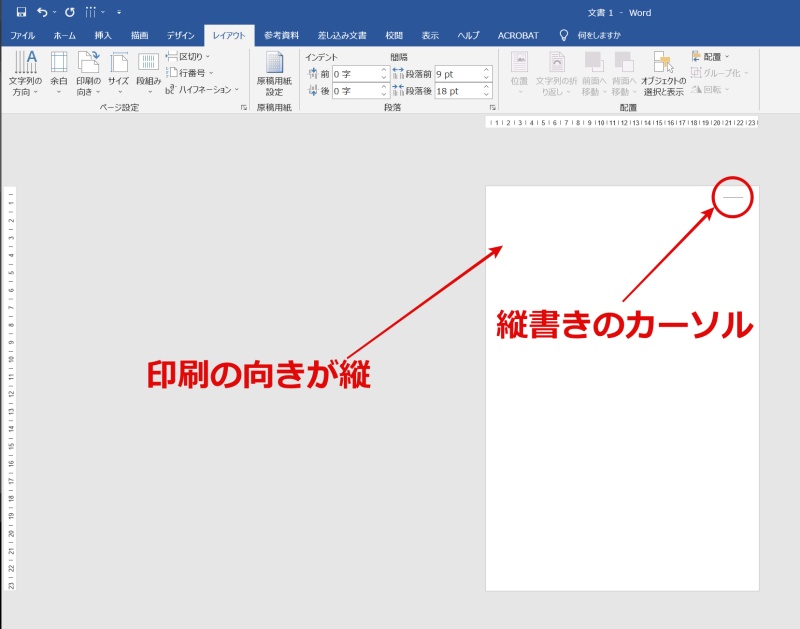Click the インデント 後 input field
This screenshot has height=629, width=800.
point(356,91)
